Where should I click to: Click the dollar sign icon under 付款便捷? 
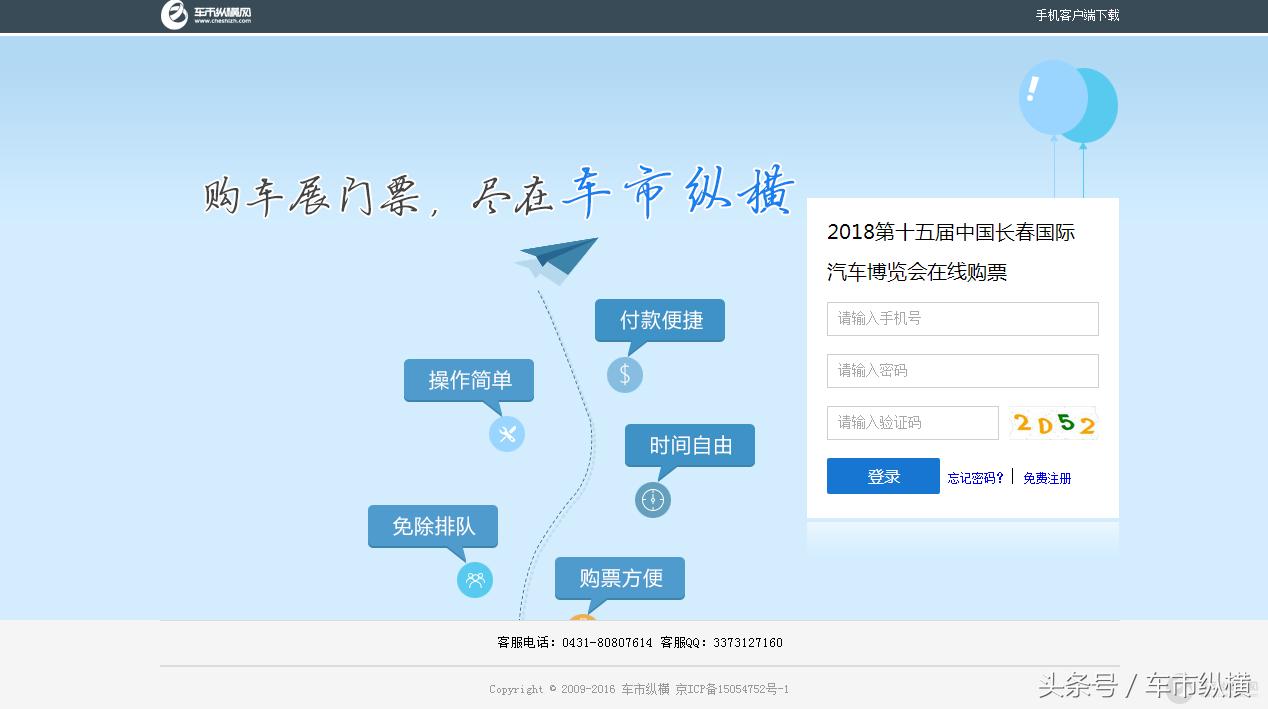pos(624,375)
